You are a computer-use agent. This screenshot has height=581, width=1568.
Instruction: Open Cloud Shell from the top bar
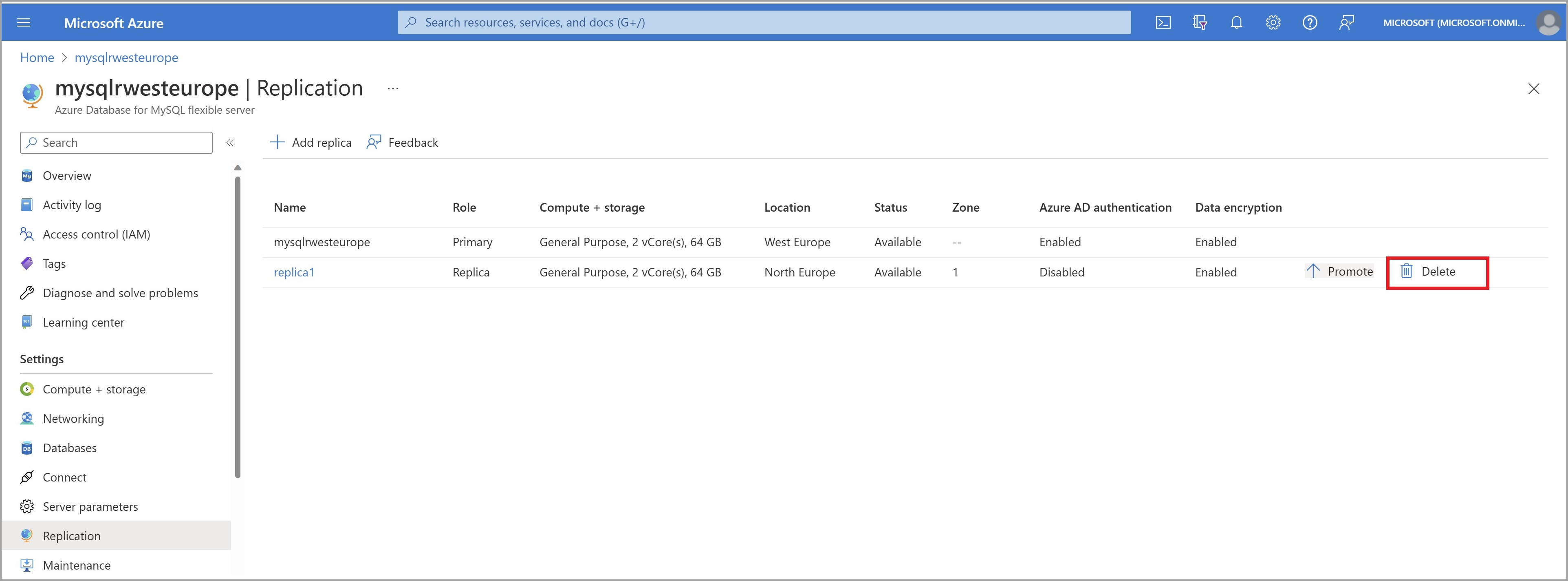[x=1163, y=22]
